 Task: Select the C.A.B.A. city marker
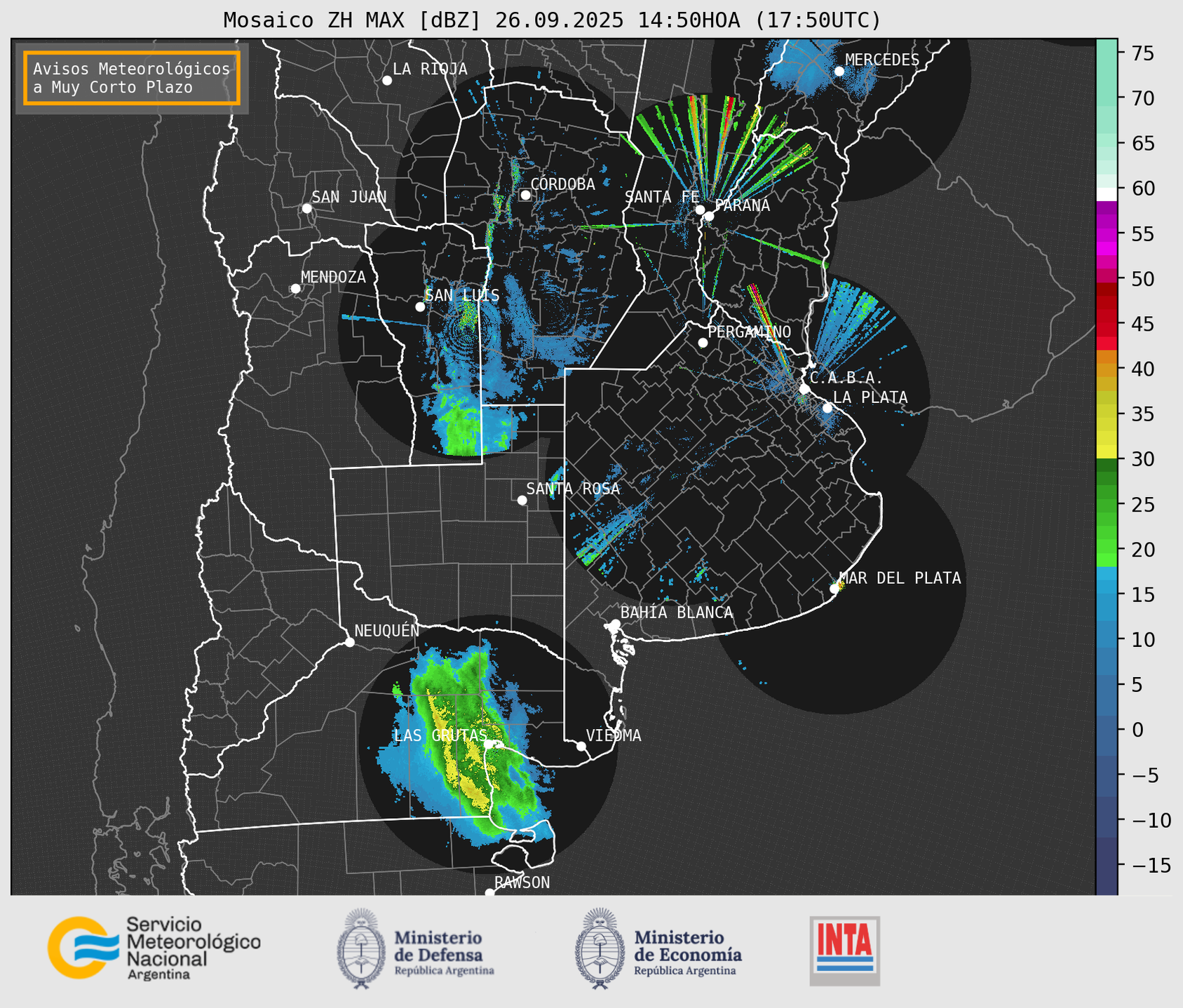pyautogui.click(x=804, y=389)
